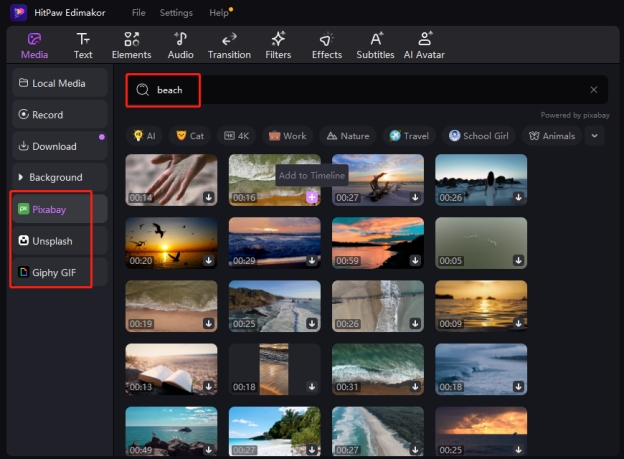This screenshot has width=624, height=459.
Task: Expand more tags with the chevron
Action: pos(595,136)
